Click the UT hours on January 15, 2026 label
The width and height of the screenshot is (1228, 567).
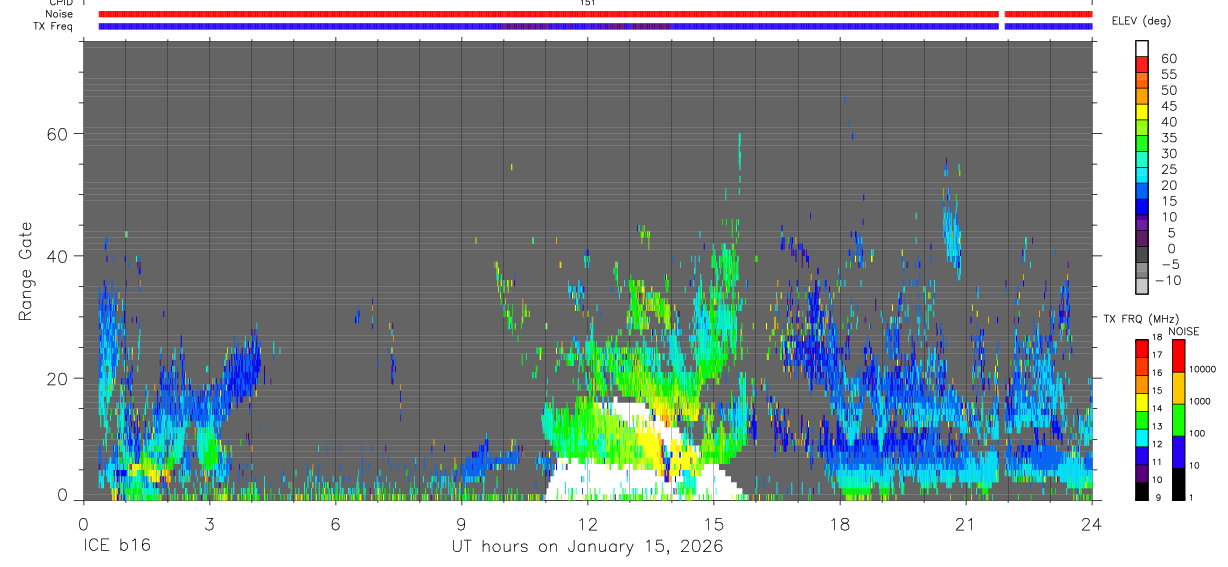point(587,547)
